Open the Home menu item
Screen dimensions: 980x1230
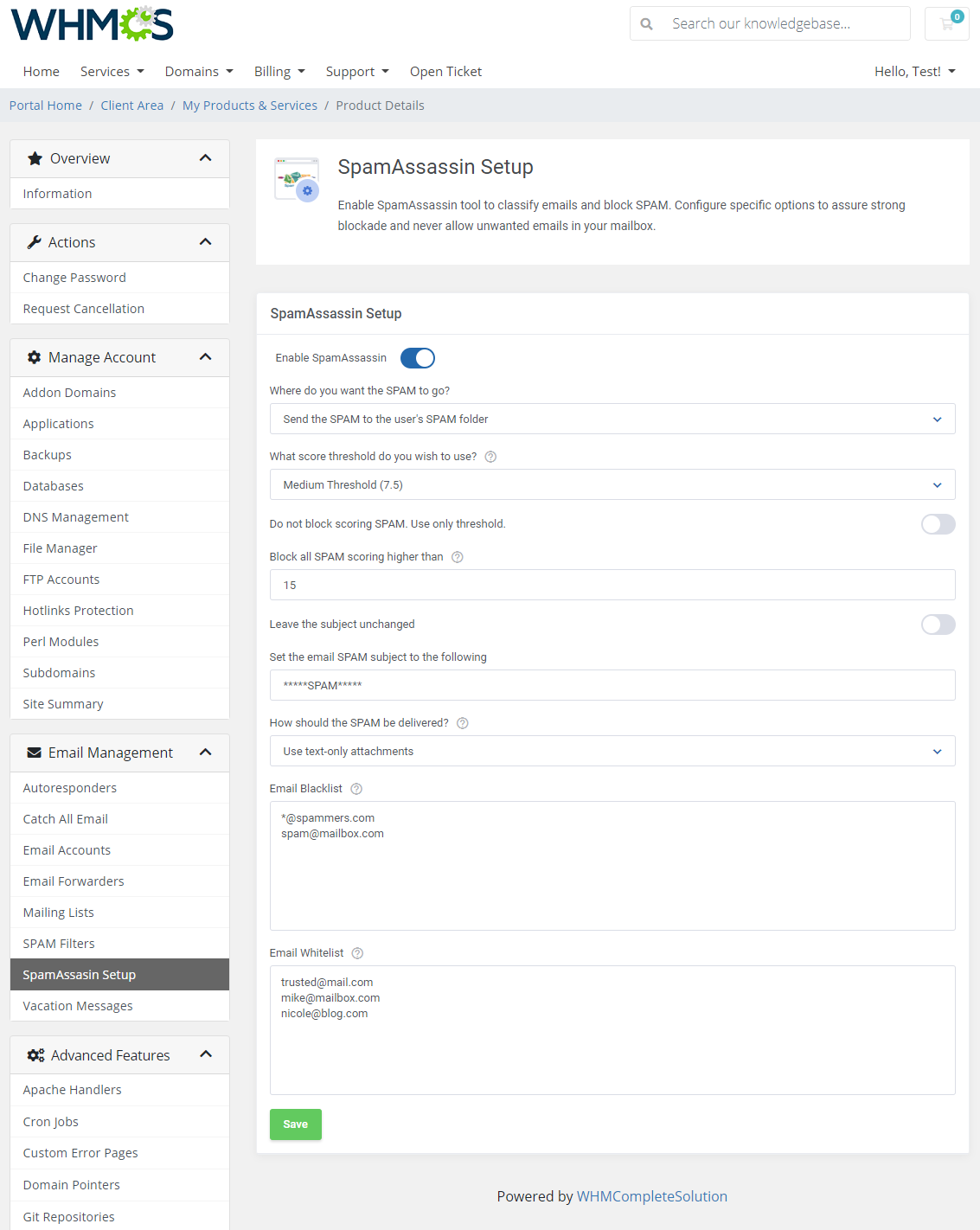coord(42,72)
